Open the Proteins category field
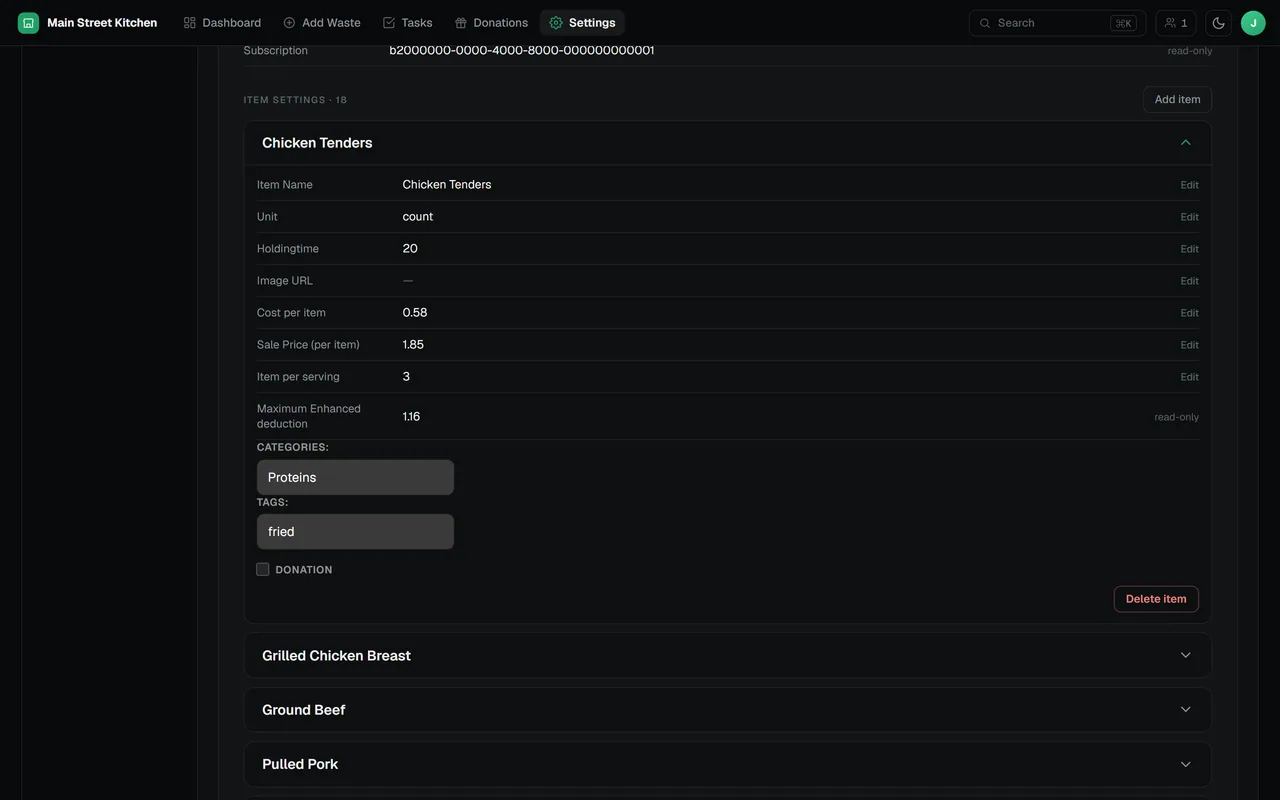 pyautogui.click(x=355, y=477)
